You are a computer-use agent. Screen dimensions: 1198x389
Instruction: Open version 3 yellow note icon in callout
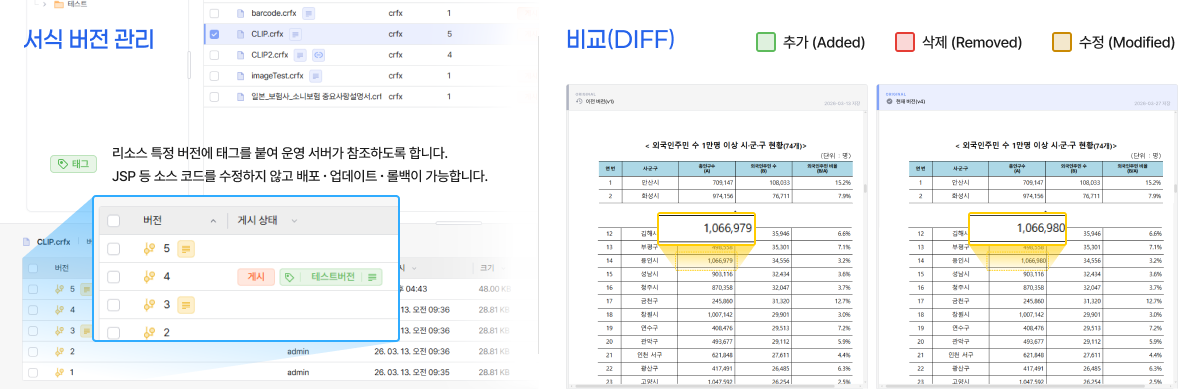click(x=186, y=305)
